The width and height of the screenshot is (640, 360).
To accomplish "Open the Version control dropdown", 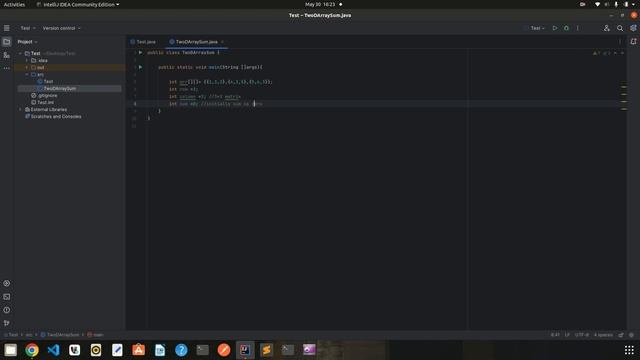I will 62,28.
